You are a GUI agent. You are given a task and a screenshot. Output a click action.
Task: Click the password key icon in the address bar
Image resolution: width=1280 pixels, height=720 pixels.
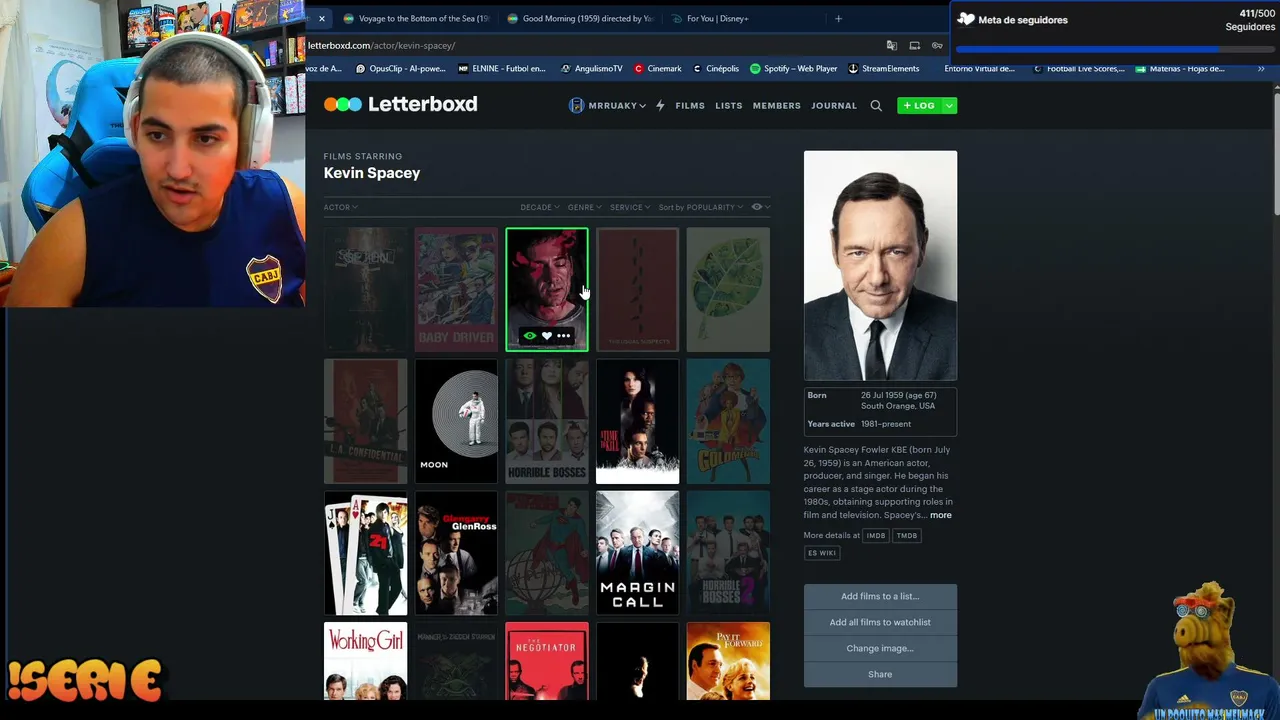937,45
